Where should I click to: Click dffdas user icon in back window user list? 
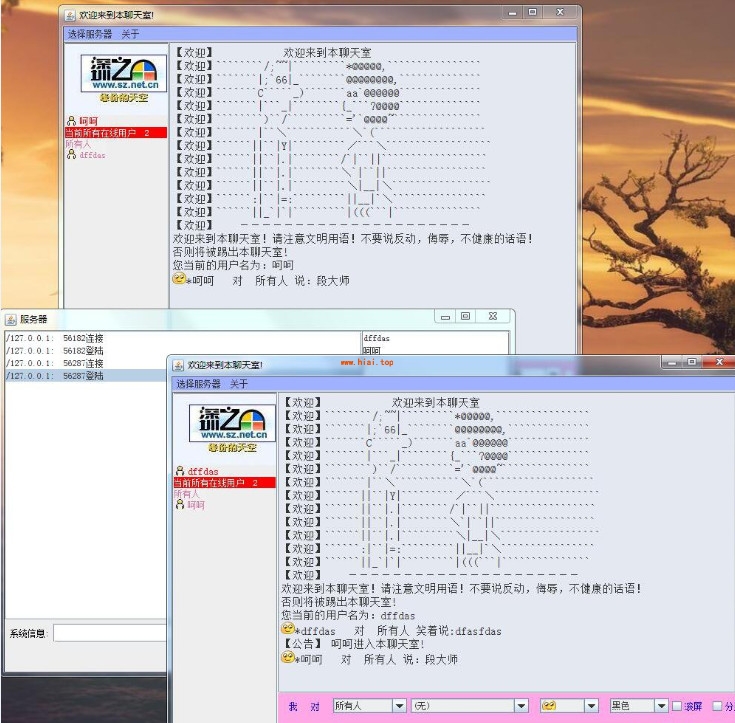click(x=71, y=154)
